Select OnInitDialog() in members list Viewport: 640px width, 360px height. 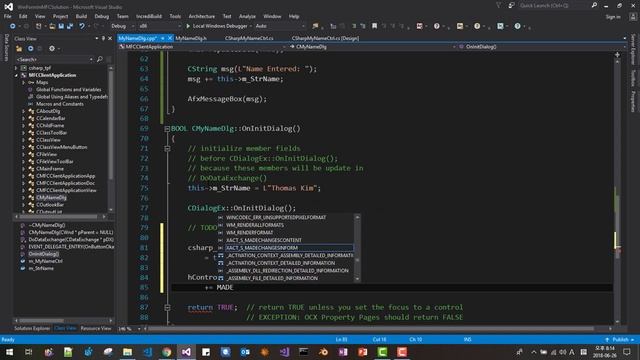pyautogui.click(x=43, y=254)
